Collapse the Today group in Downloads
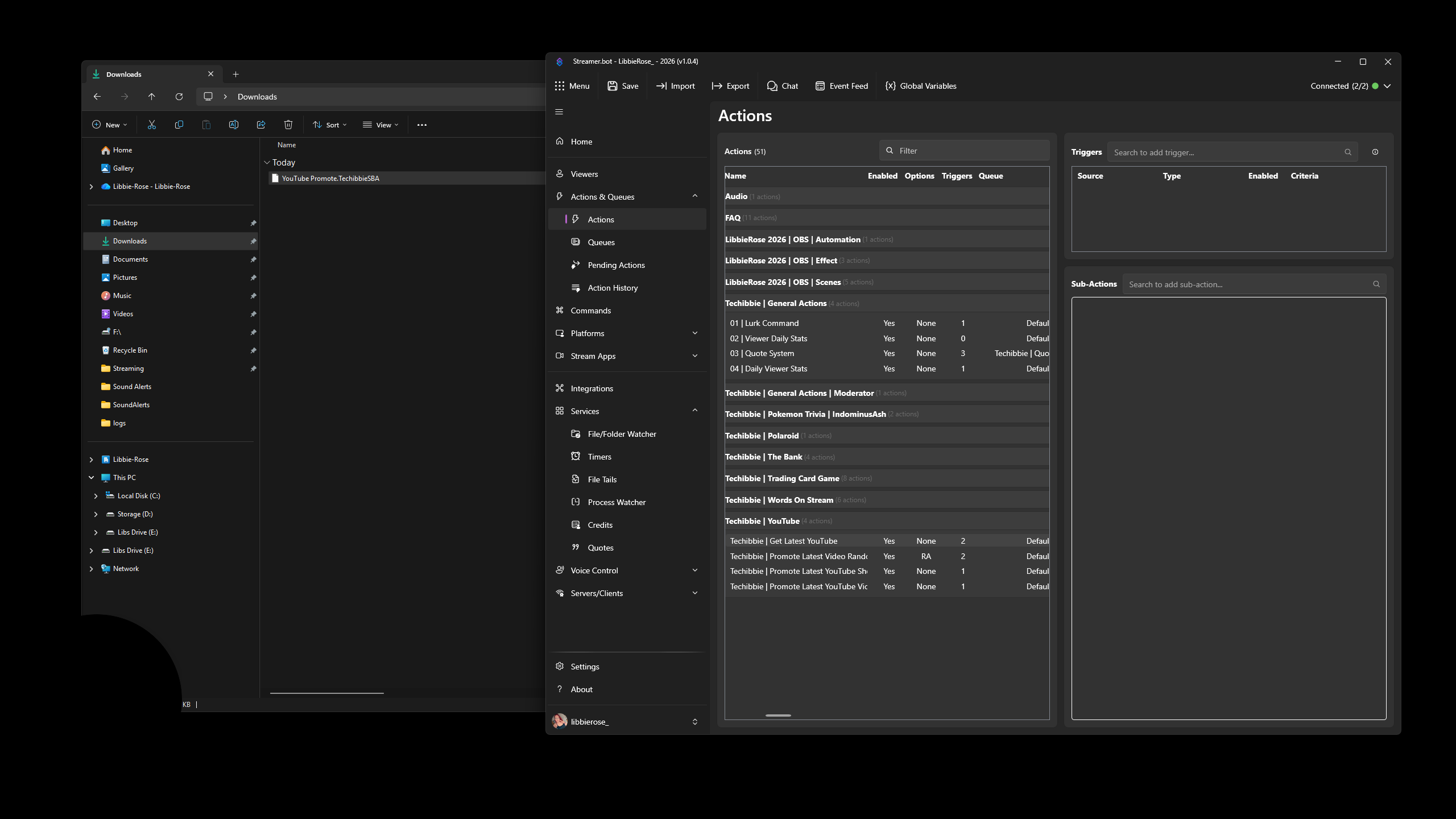This screenshot has width=1456, height=819. tap(267, 163)
